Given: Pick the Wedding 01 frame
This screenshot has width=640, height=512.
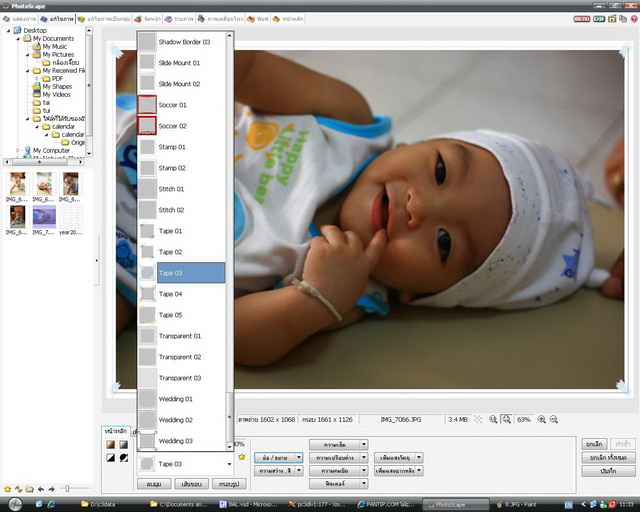Looking at the screenshot, I should [x=182, y=399].
